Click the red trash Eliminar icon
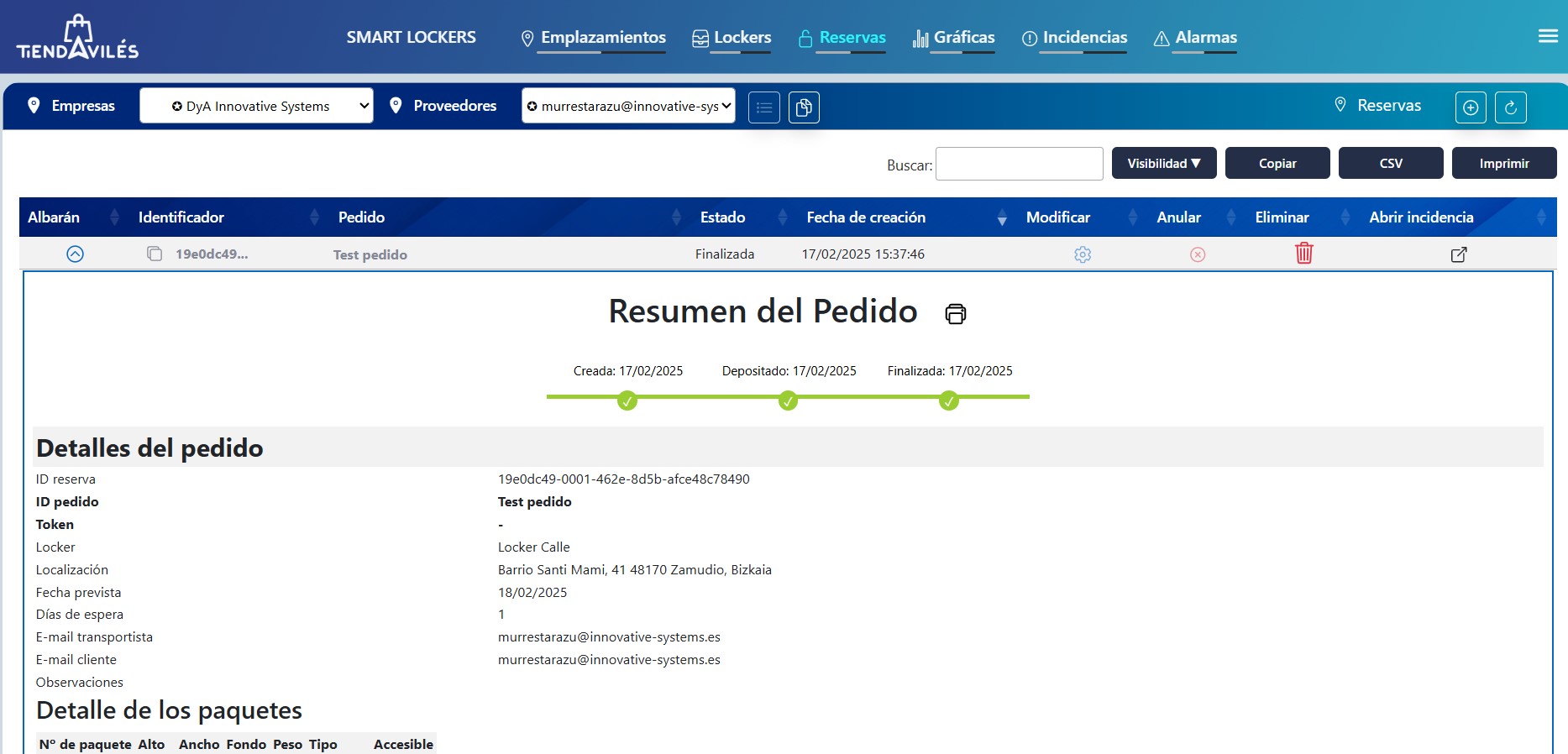1568x754 pixels. click(1303, 254)
